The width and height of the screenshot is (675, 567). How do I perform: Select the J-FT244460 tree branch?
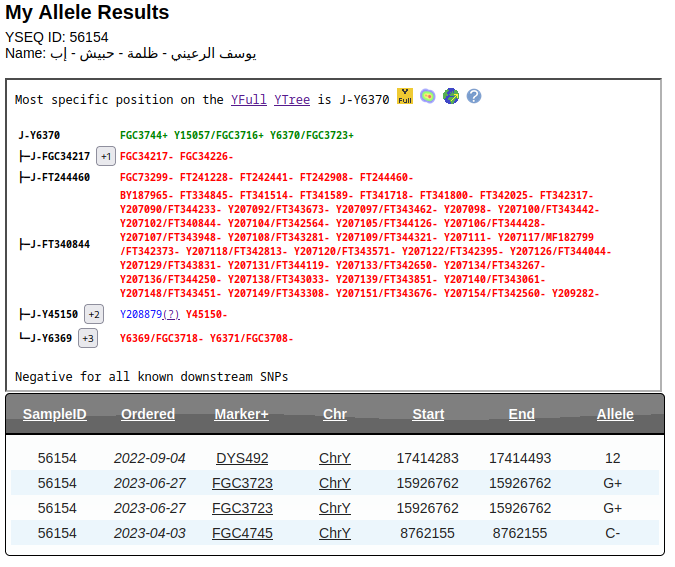(x=60, y=177)
